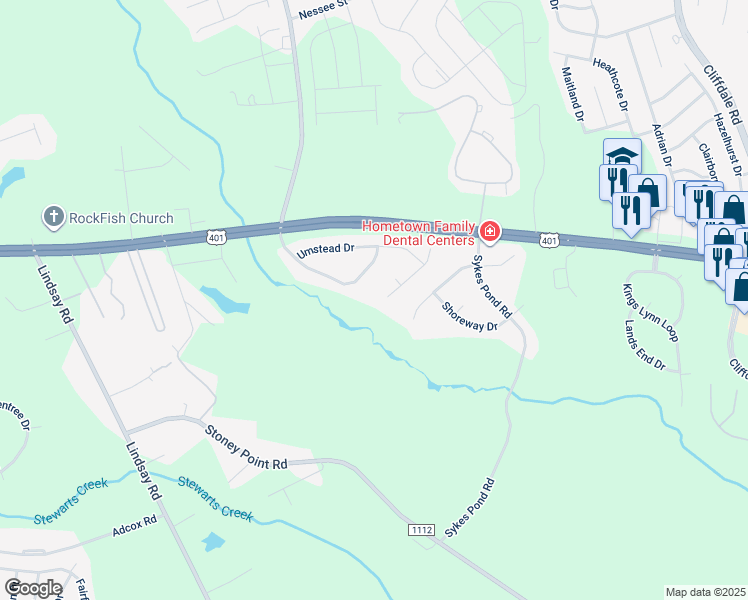Open the Map data ©2025 attribution
Screen dimensions: 748x600
click(705, 592)
